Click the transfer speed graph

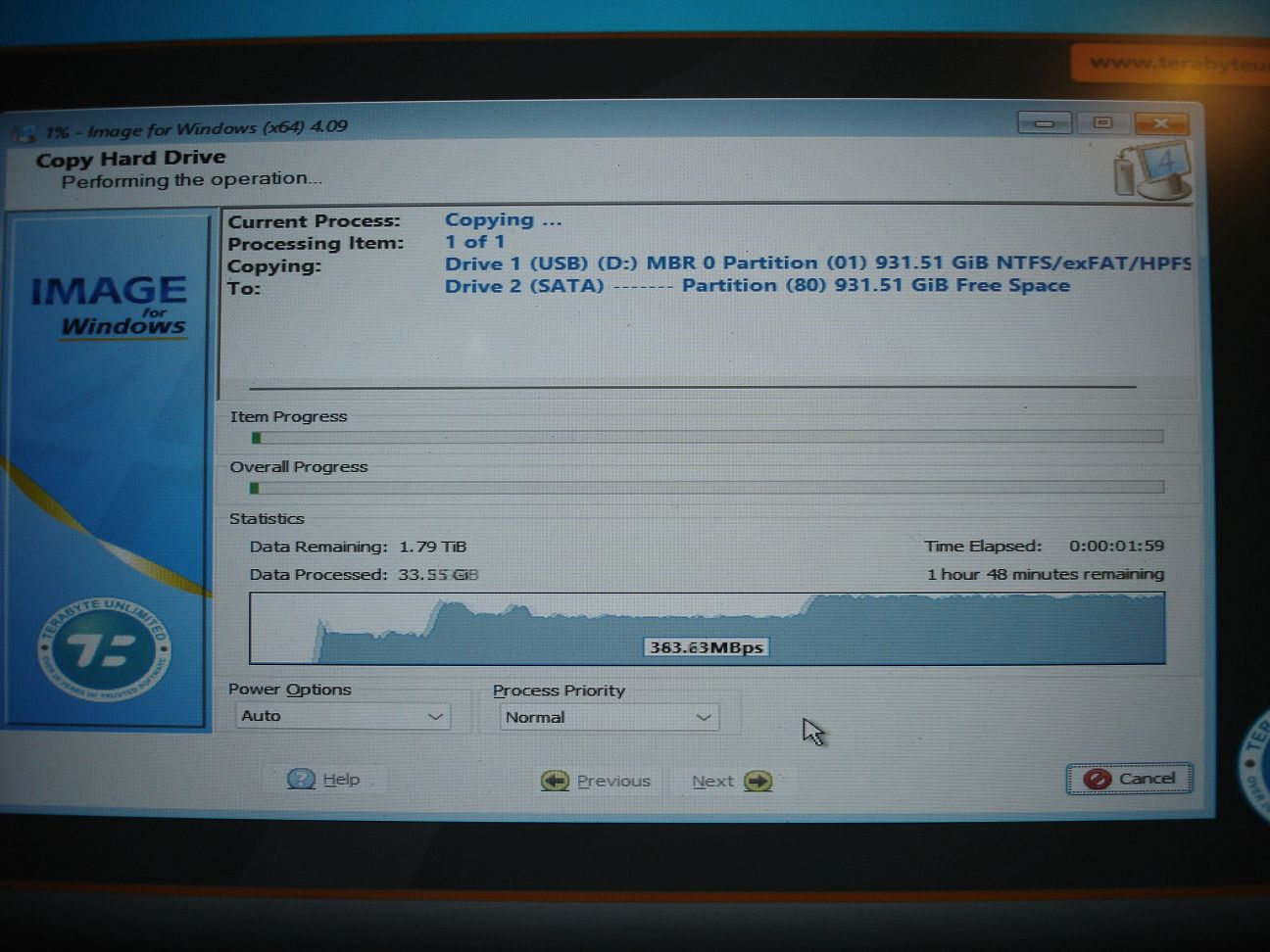coord(708,628)
